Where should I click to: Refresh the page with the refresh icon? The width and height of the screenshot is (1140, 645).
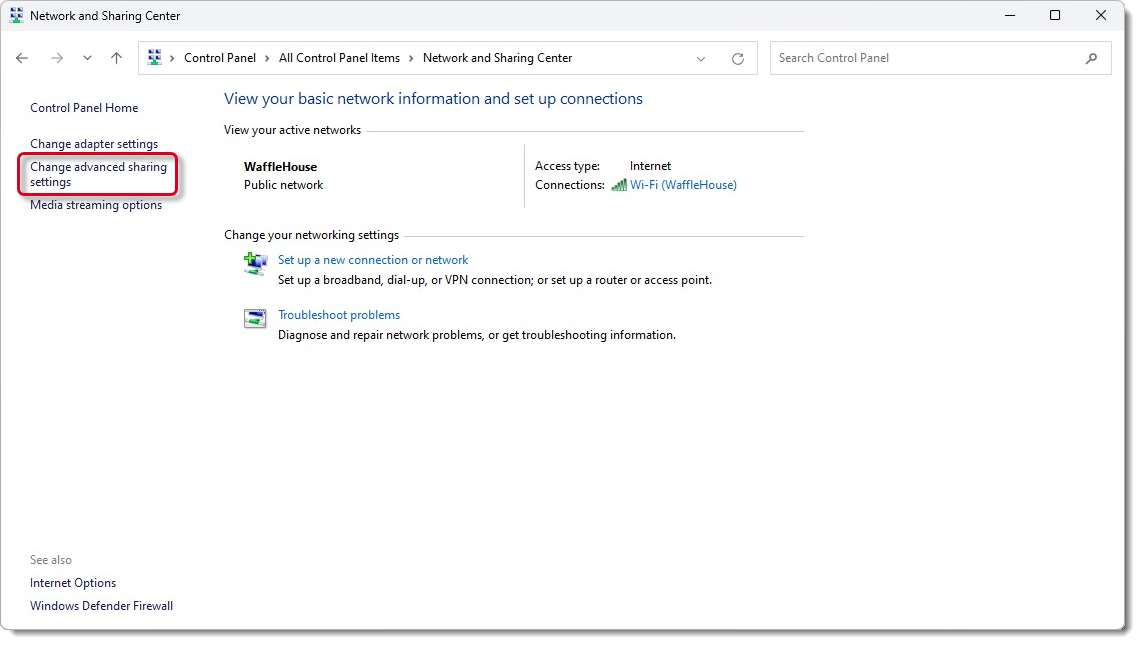click(738, 58)
